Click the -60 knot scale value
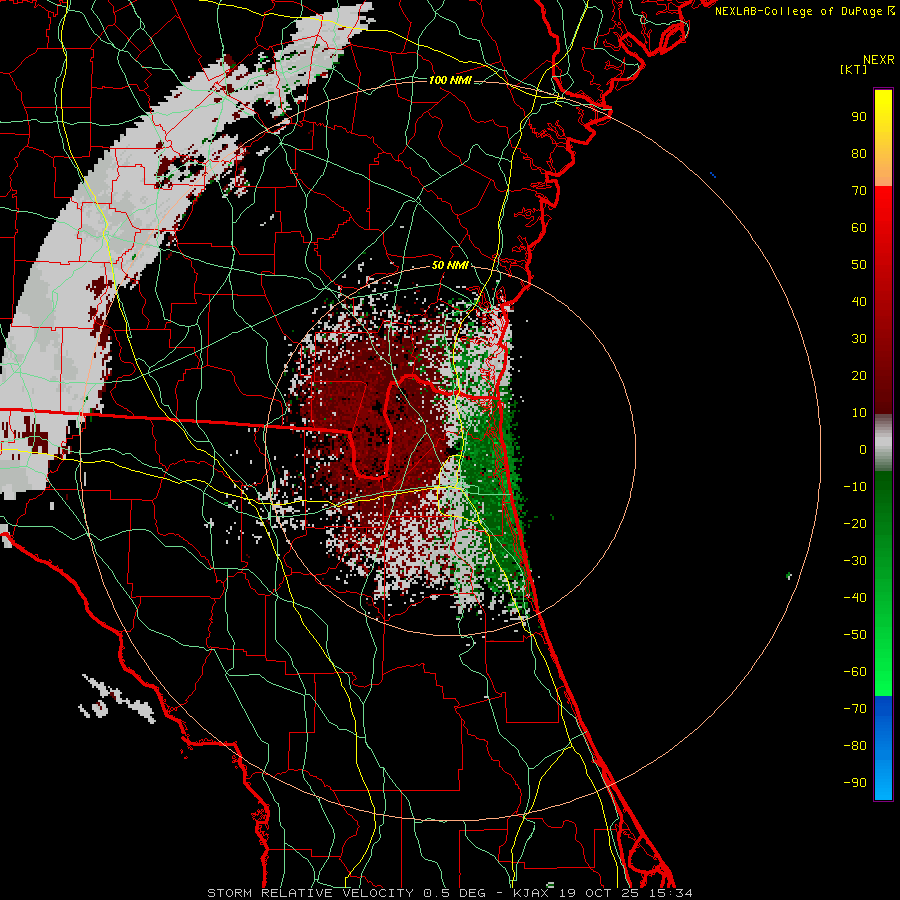Image resolution: width=900 pixels, height=900 pixels. point(855,672)
